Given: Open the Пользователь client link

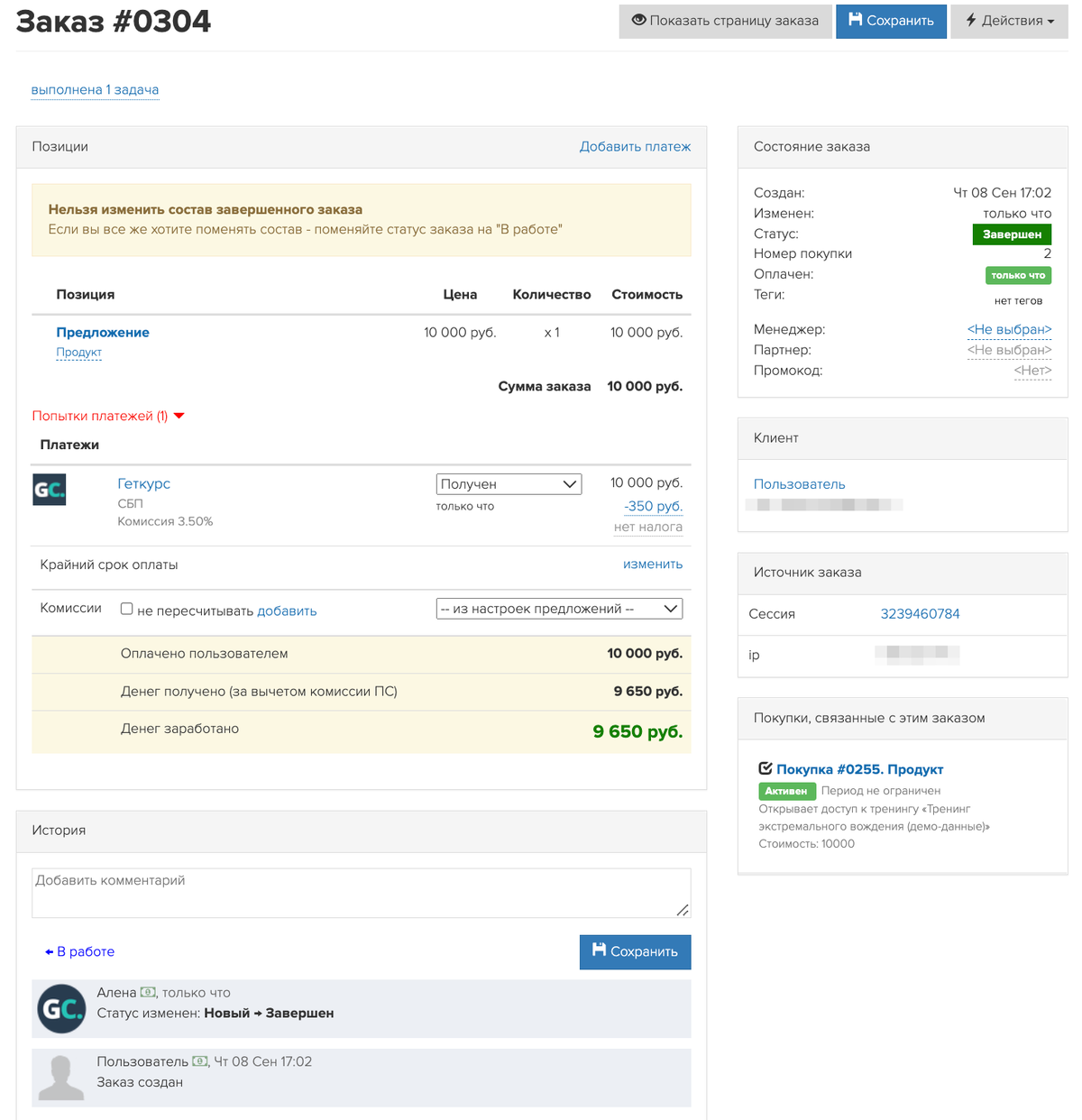Looking at the screenshot, I should tap(799, 484).
